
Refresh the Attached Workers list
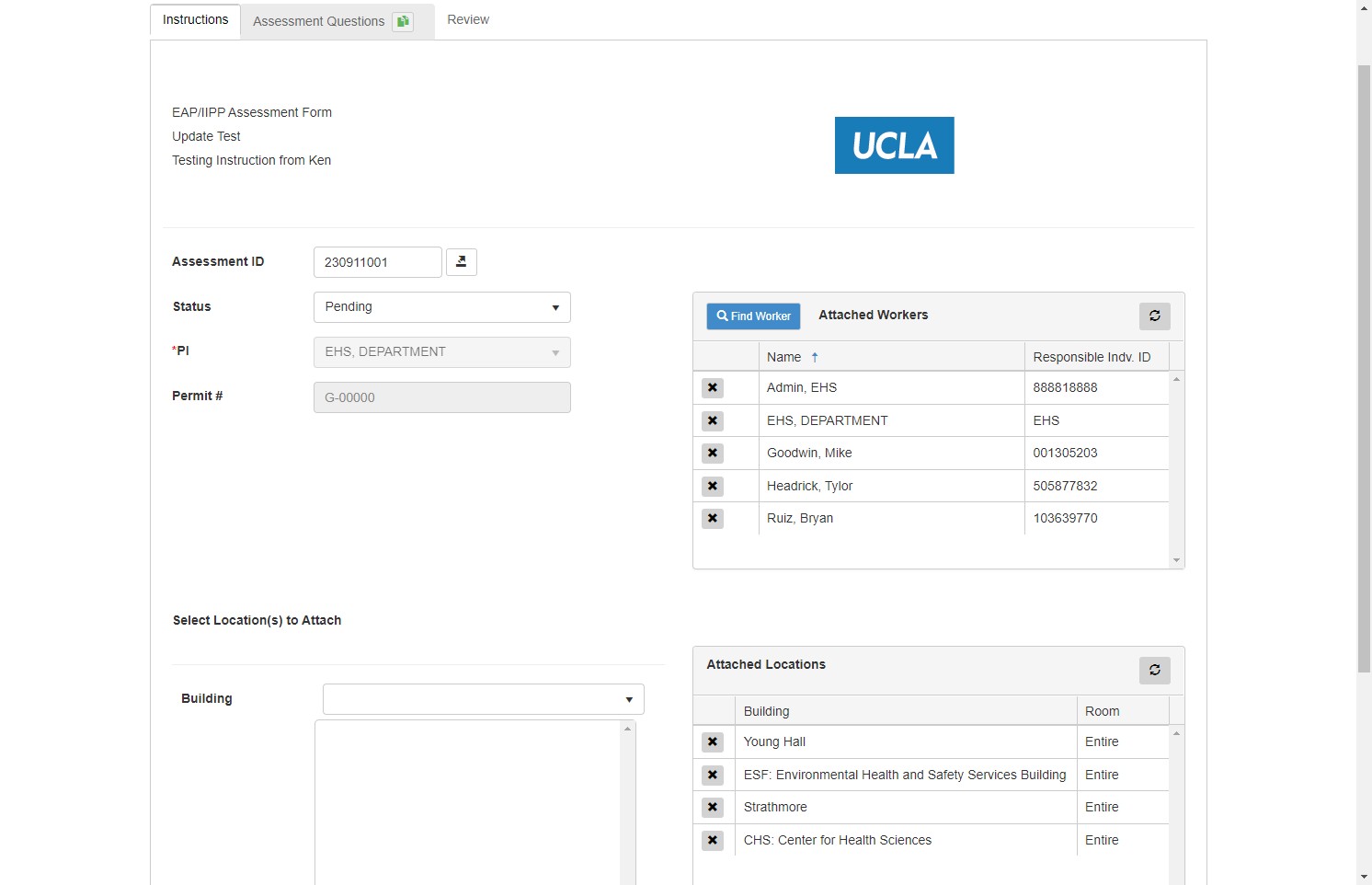pos(1155,316)
